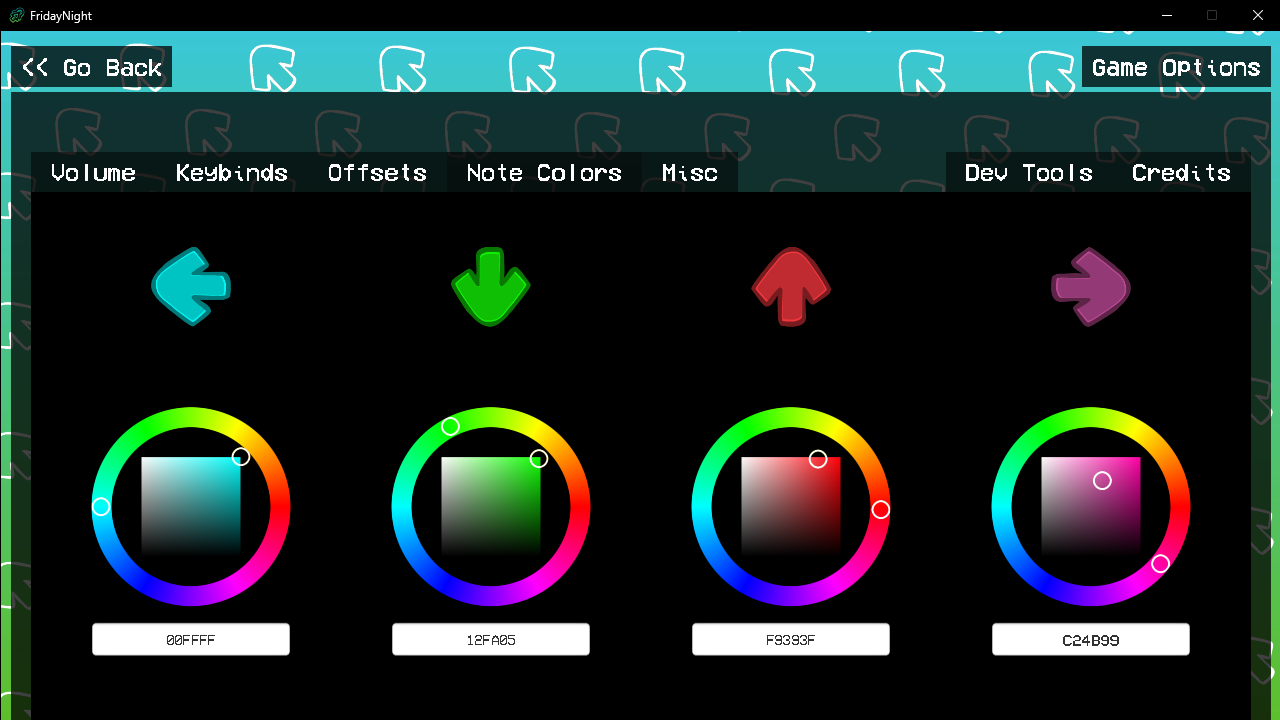
Task: Open the Dev Tools tab
Action: 1028,173
